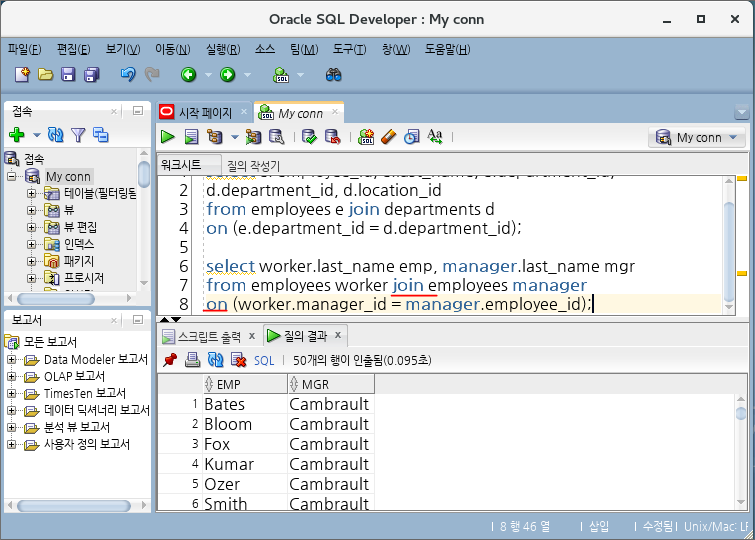
Task: Click the filter funnel icon in connections panel
Action: click(78, 135)
